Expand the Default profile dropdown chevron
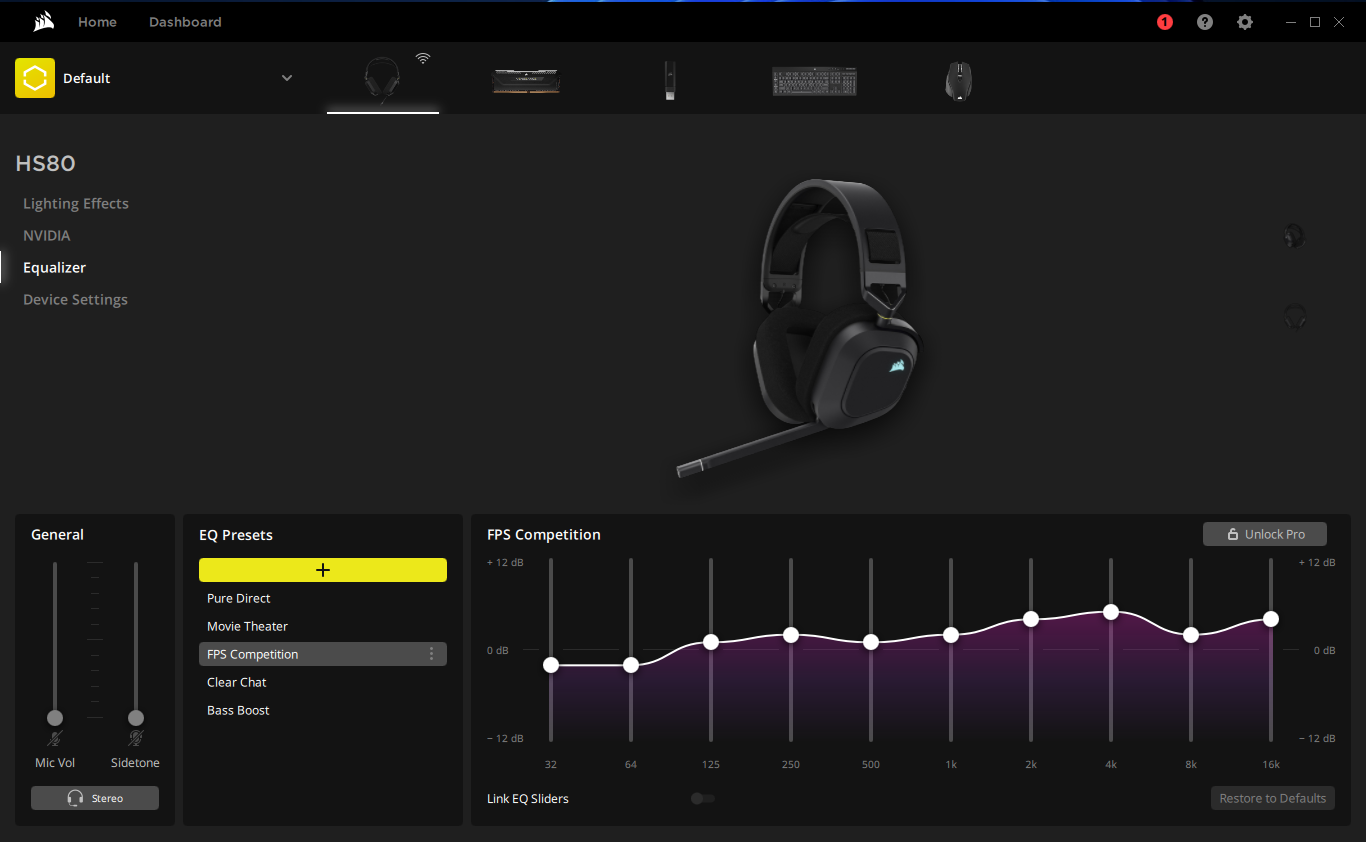The width and height of the screenshot is (1366, 842). 287,78
